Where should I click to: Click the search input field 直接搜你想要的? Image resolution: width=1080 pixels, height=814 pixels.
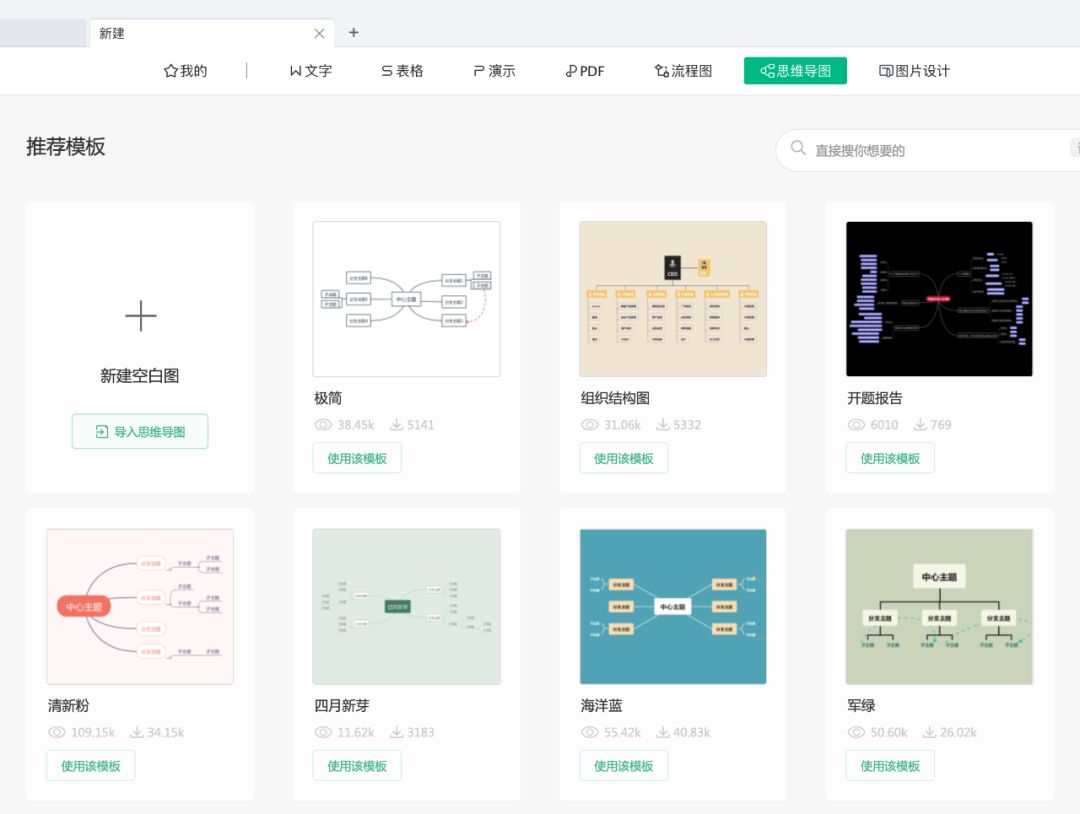pyautogui.click(x=880, y=149)
